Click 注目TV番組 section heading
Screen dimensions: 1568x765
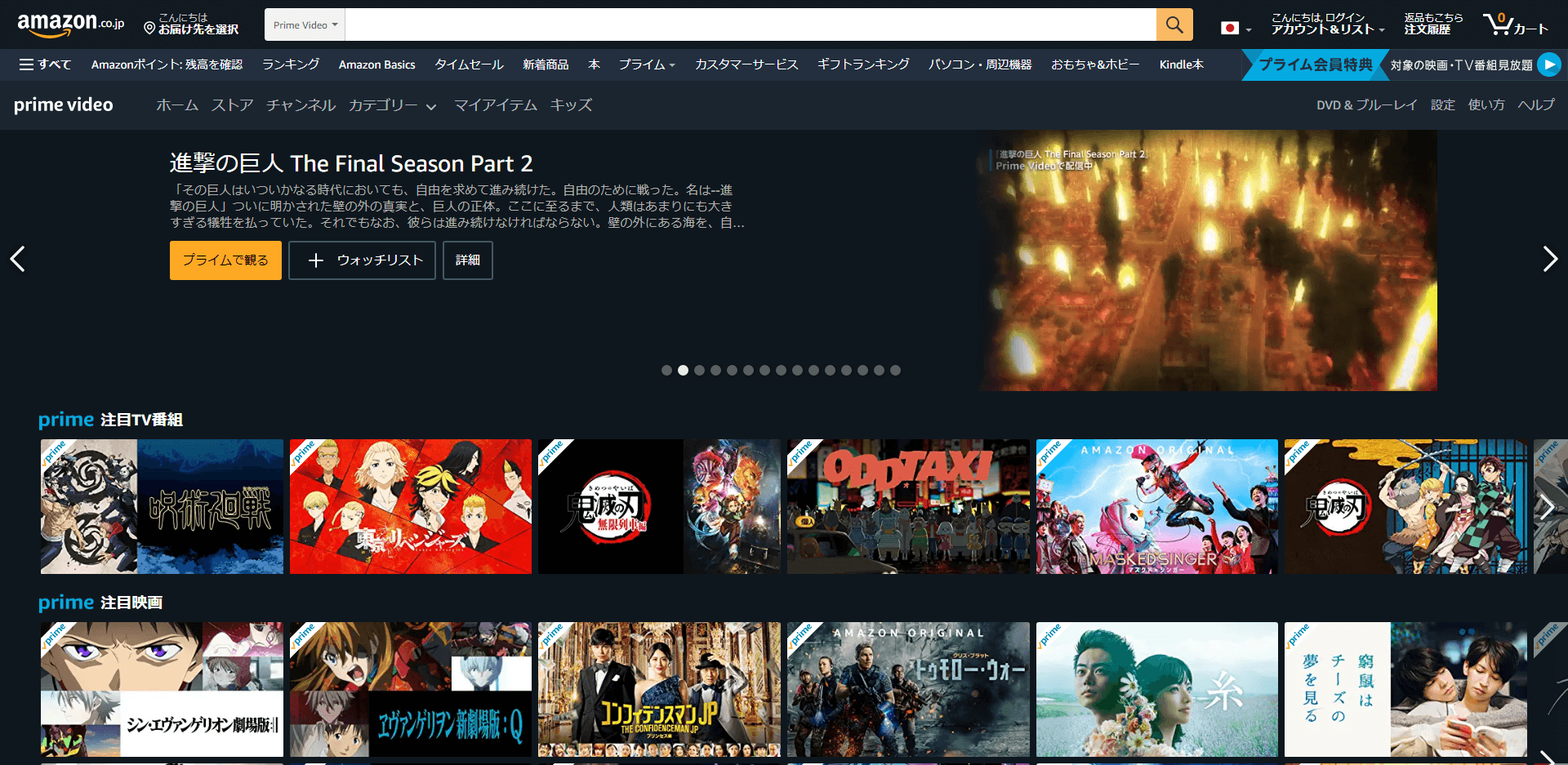pos(141,420)
